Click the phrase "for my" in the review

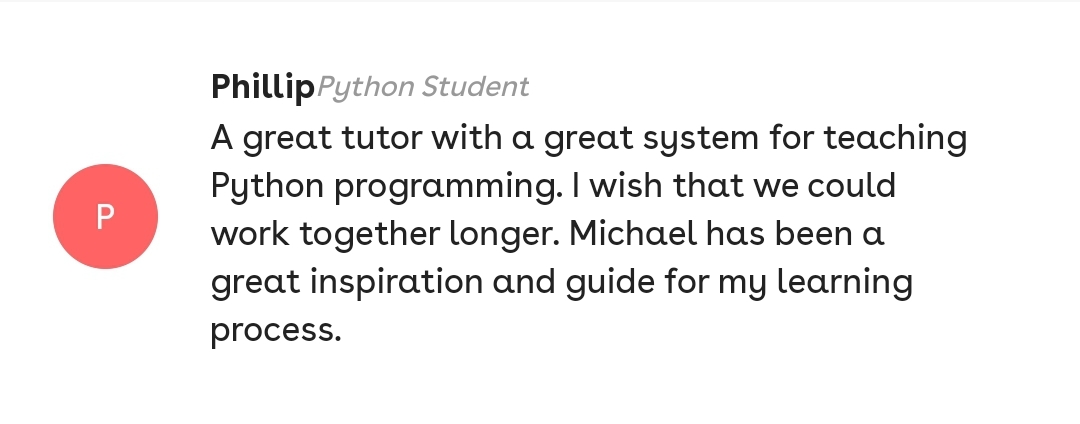point(718,283)
